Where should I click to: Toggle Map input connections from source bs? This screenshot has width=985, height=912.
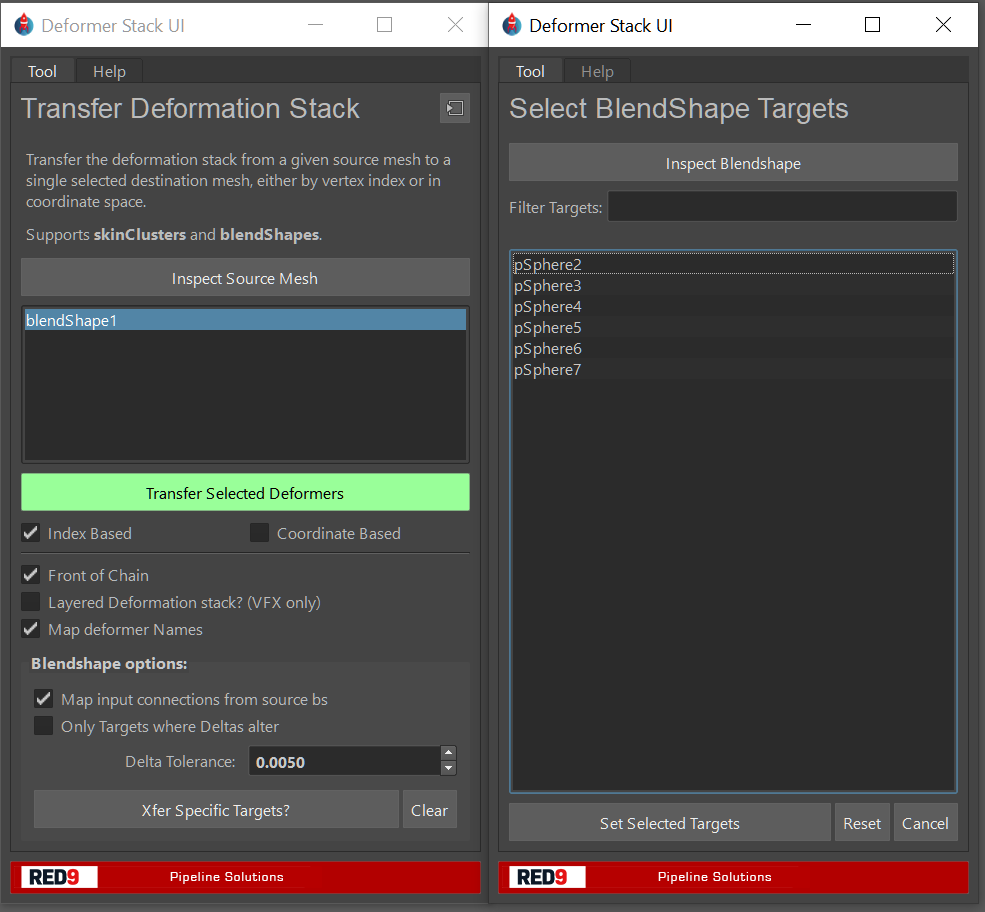point(43,699)
